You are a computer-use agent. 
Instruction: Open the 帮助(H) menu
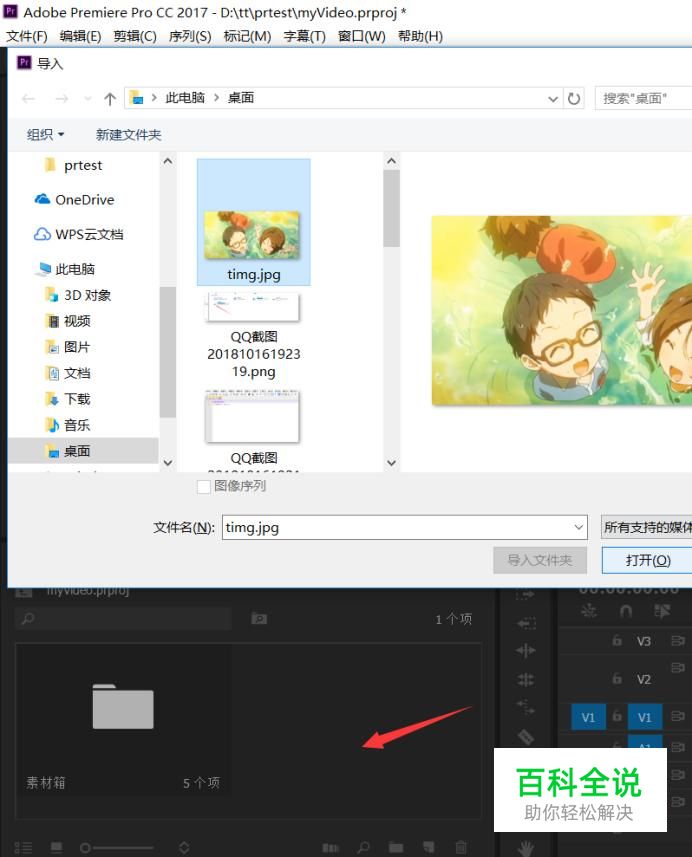(x=420, y=36)
